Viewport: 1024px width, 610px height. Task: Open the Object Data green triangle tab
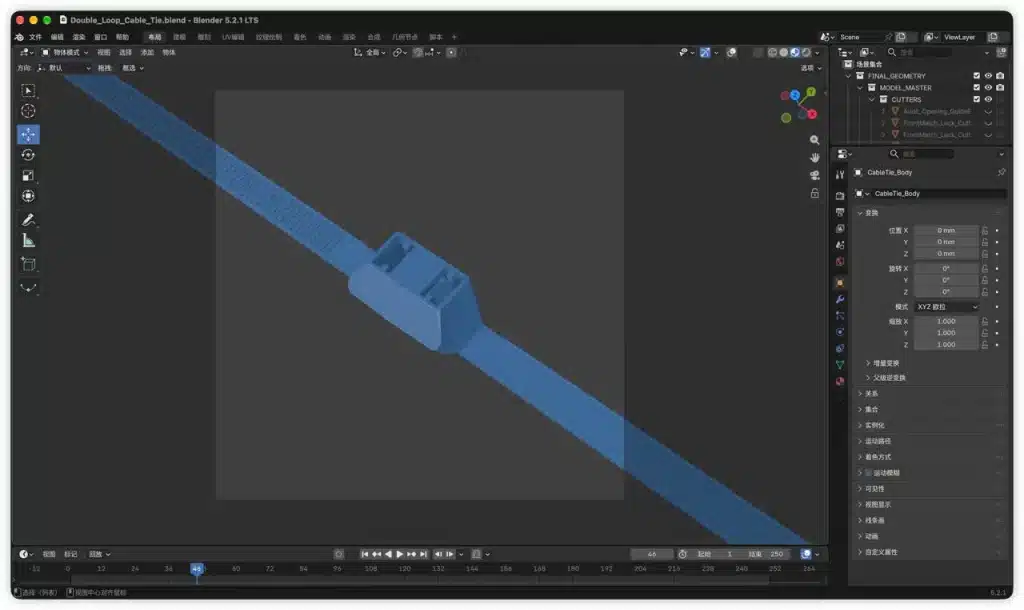[x=840, y=364]
